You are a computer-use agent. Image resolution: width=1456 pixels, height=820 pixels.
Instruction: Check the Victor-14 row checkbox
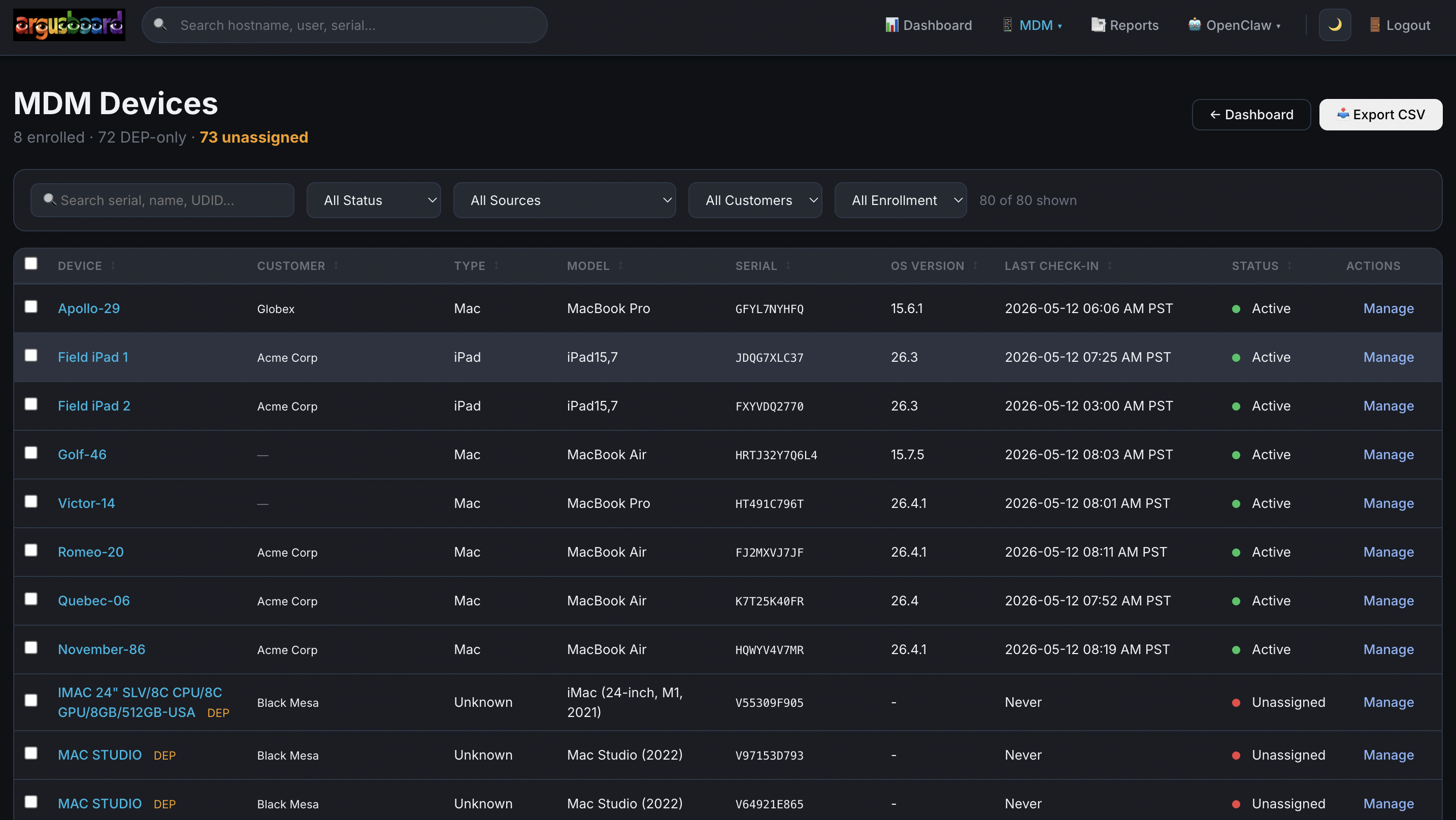(31, 501)
